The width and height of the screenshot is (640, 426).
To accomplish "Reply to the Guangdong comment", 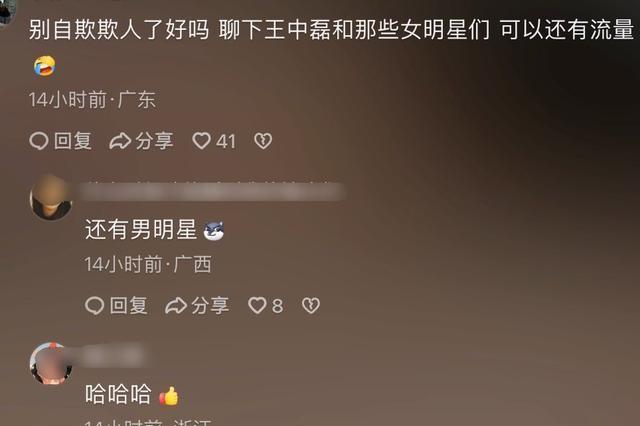I will (x=60, y=141).
